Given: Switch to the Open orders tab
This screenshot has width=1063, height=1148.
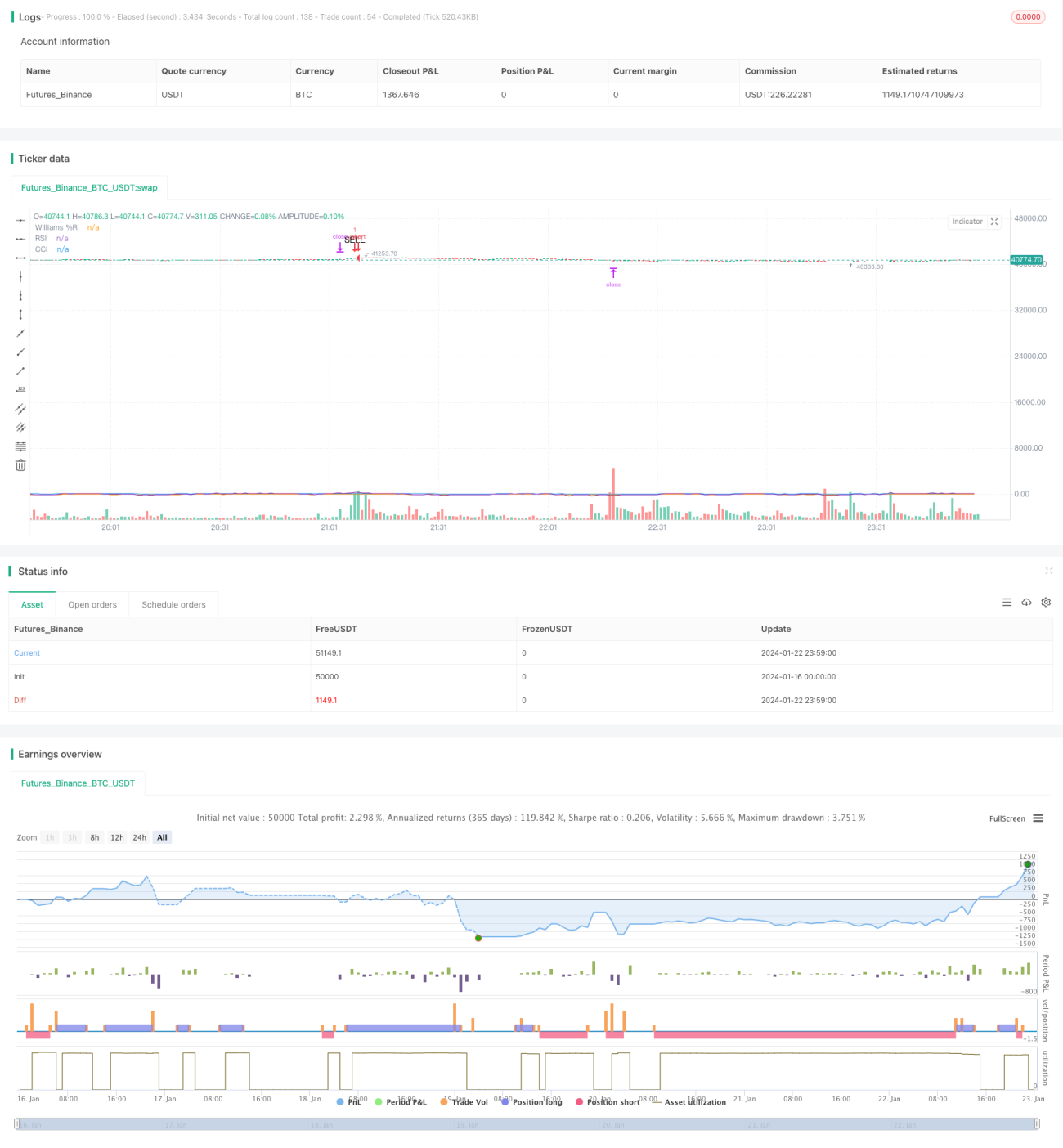Looking at the screenshot, I should 92,605.
